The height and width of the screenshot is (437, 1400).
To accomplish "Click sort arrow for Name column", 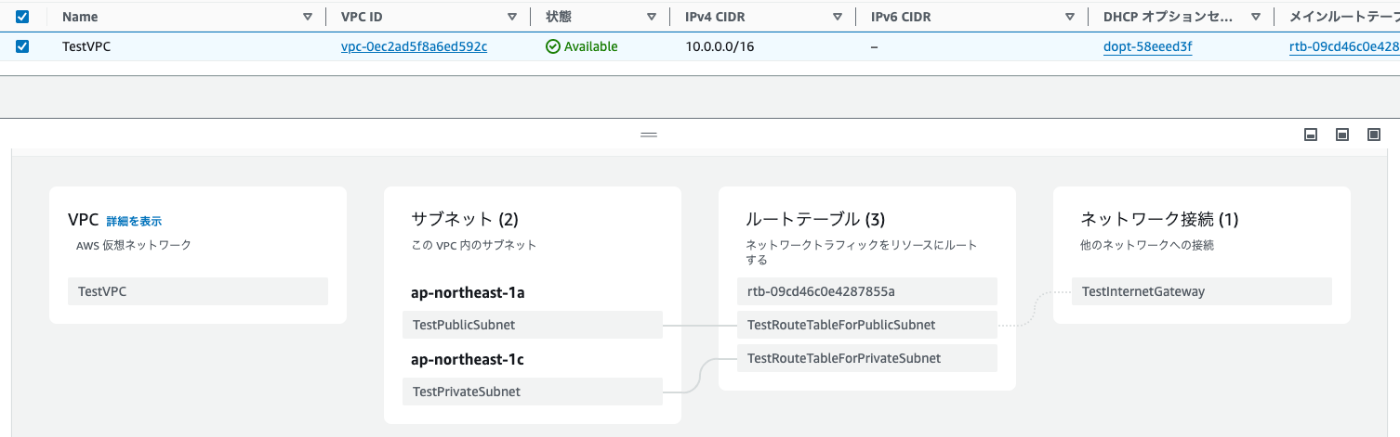I will (x=307, y=17).
